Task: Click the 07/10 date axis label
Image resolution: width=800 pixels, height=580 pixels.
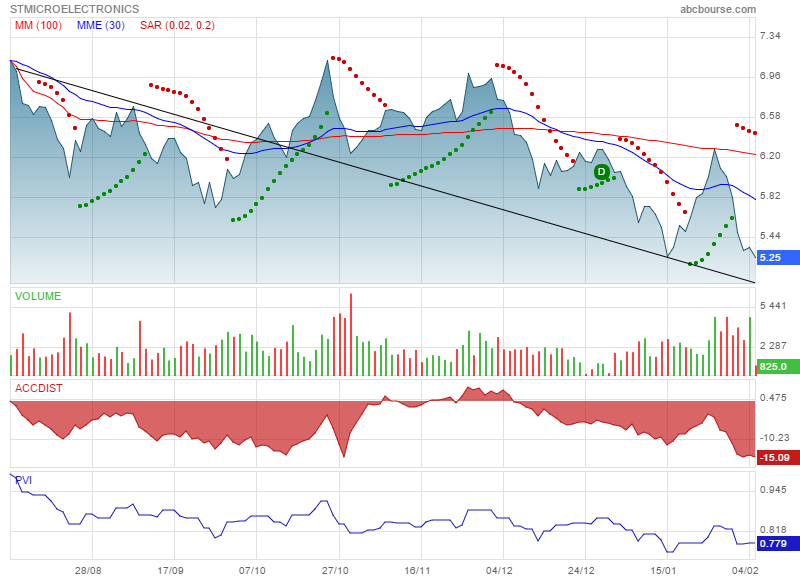Action: (252, 570)
